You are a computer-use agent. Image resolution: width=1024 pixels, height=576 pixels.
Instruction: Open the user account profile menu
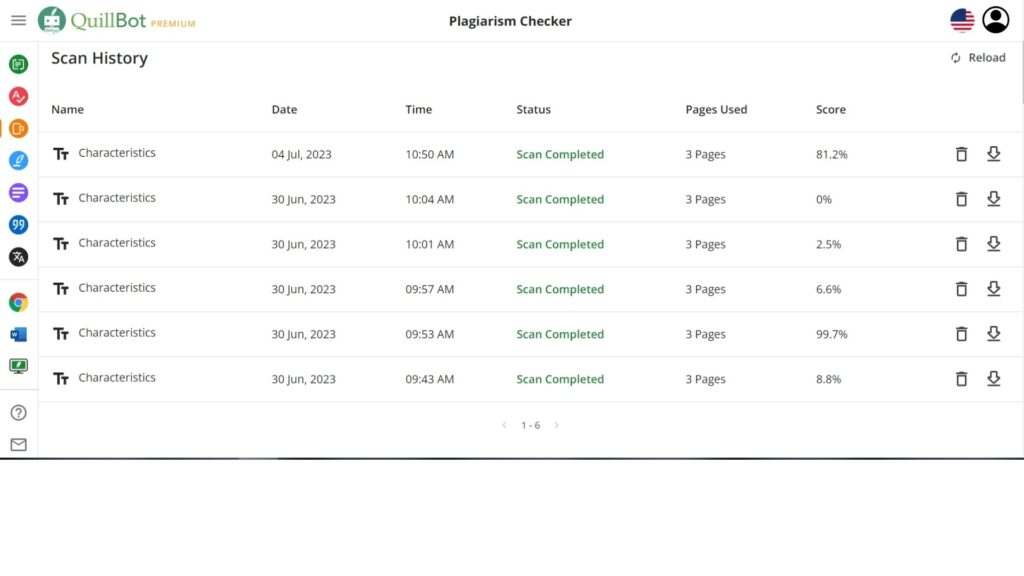pyautogui.click(x=995, y=21)
